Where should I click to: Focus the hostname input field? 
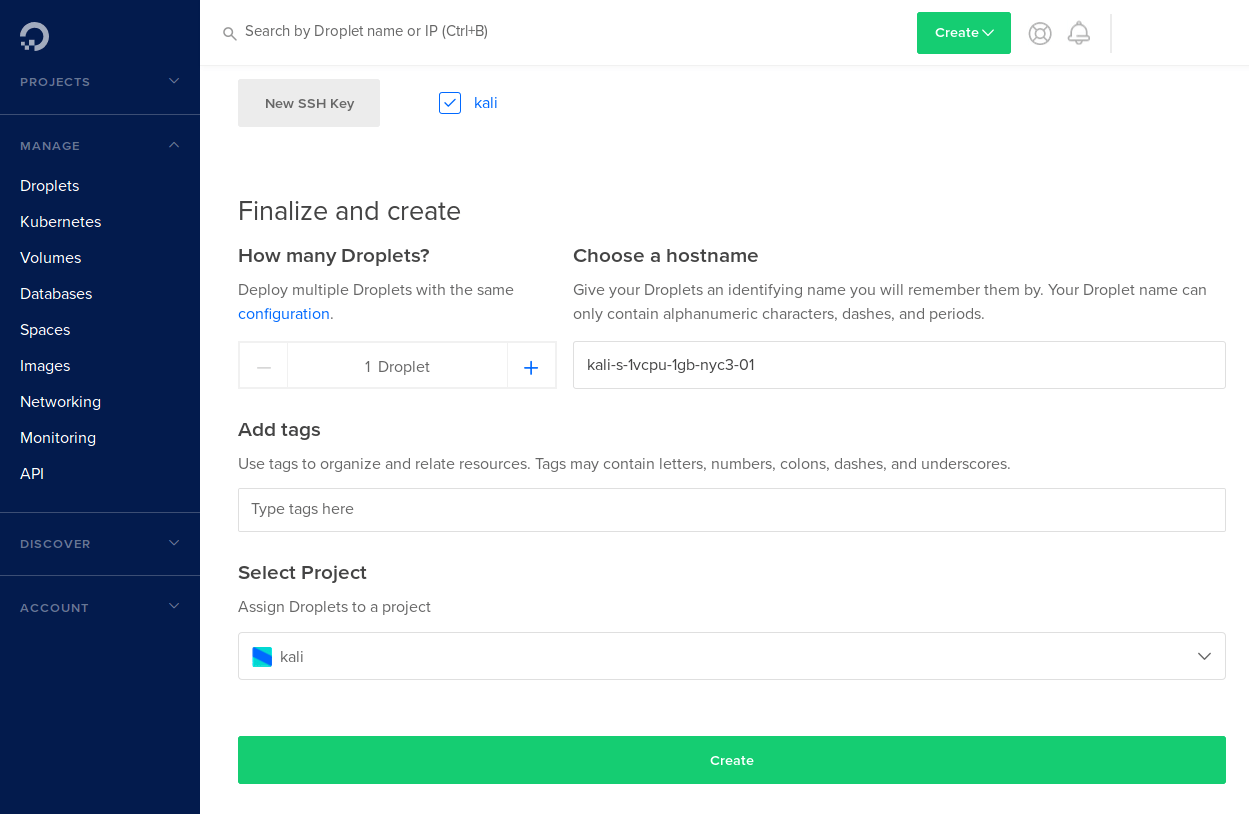(898, 365)
